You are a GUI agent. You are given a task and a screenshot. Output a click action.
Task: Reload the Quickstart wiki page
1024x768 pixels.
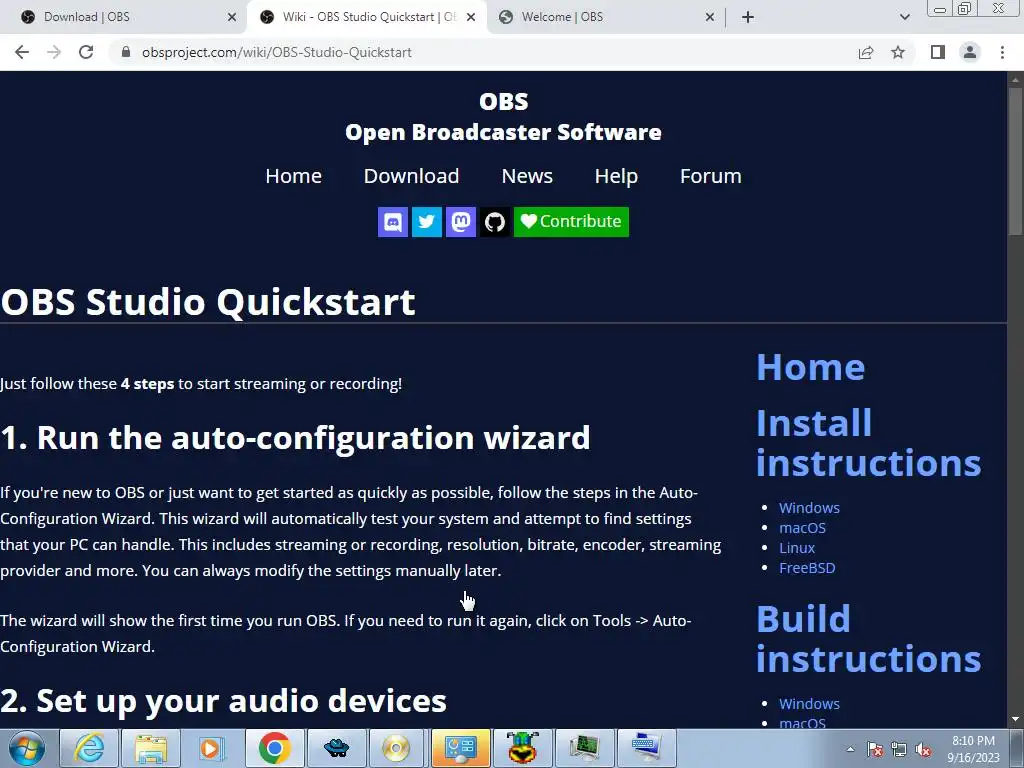click(x=86, y=52)
